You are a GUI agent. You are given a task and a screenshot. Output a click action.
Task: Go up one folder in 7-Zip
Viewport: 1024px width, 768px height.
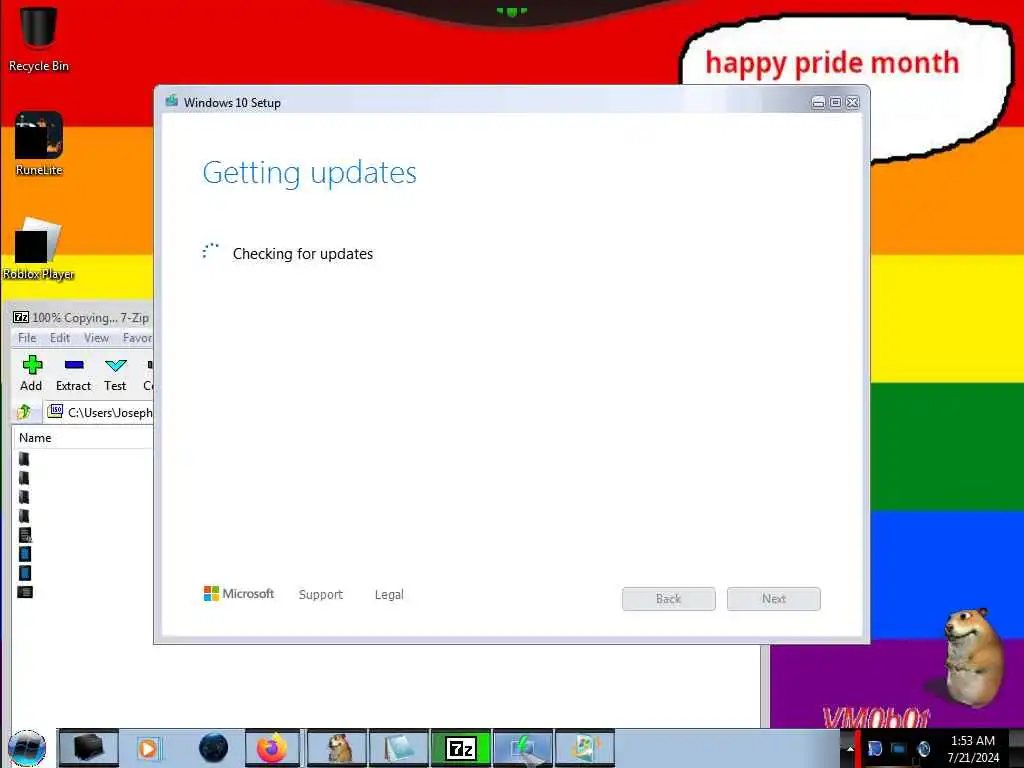coord(25,411)
